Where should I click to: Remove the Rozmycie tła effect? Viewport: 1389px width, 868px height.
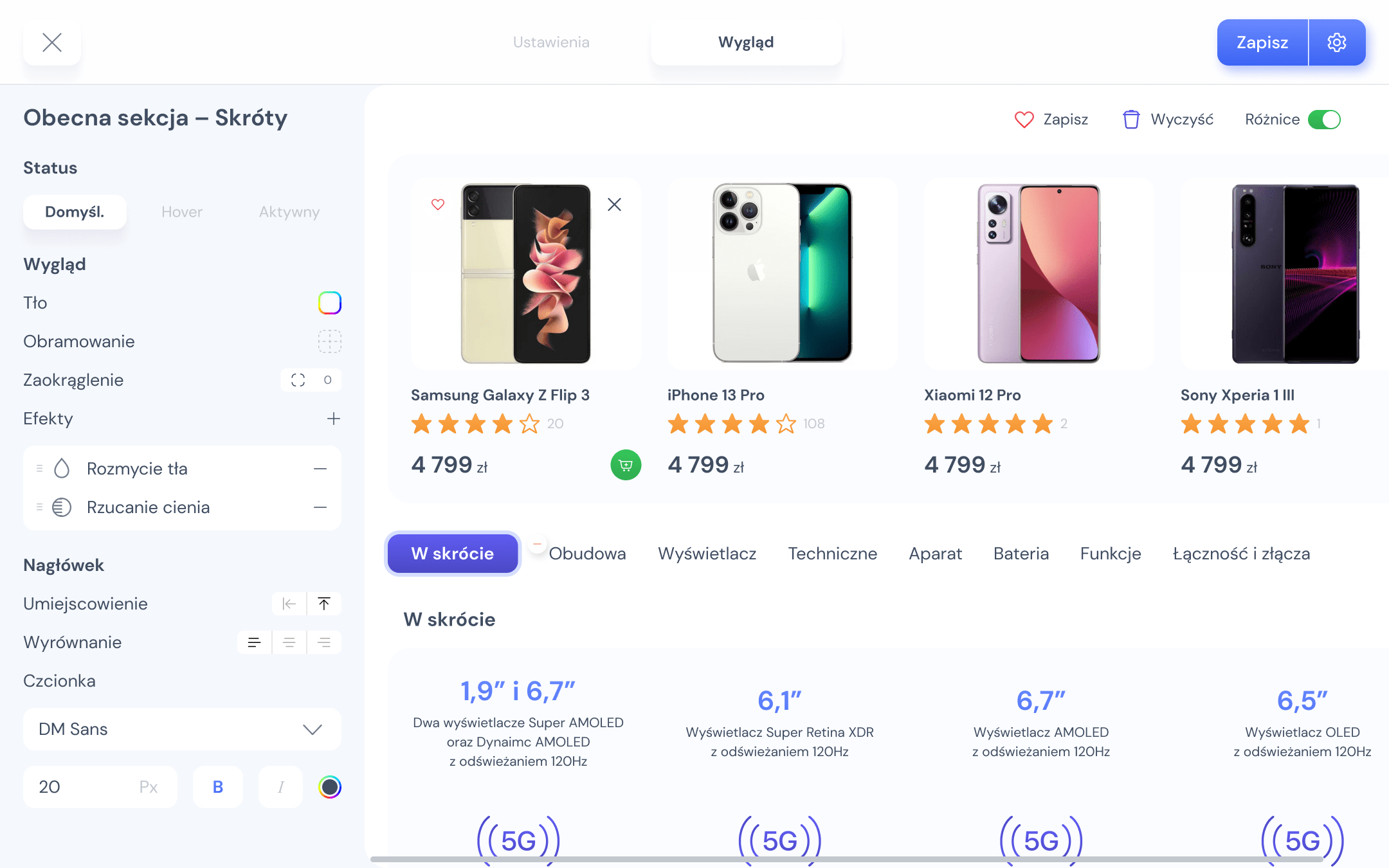[x=320, y=469]
